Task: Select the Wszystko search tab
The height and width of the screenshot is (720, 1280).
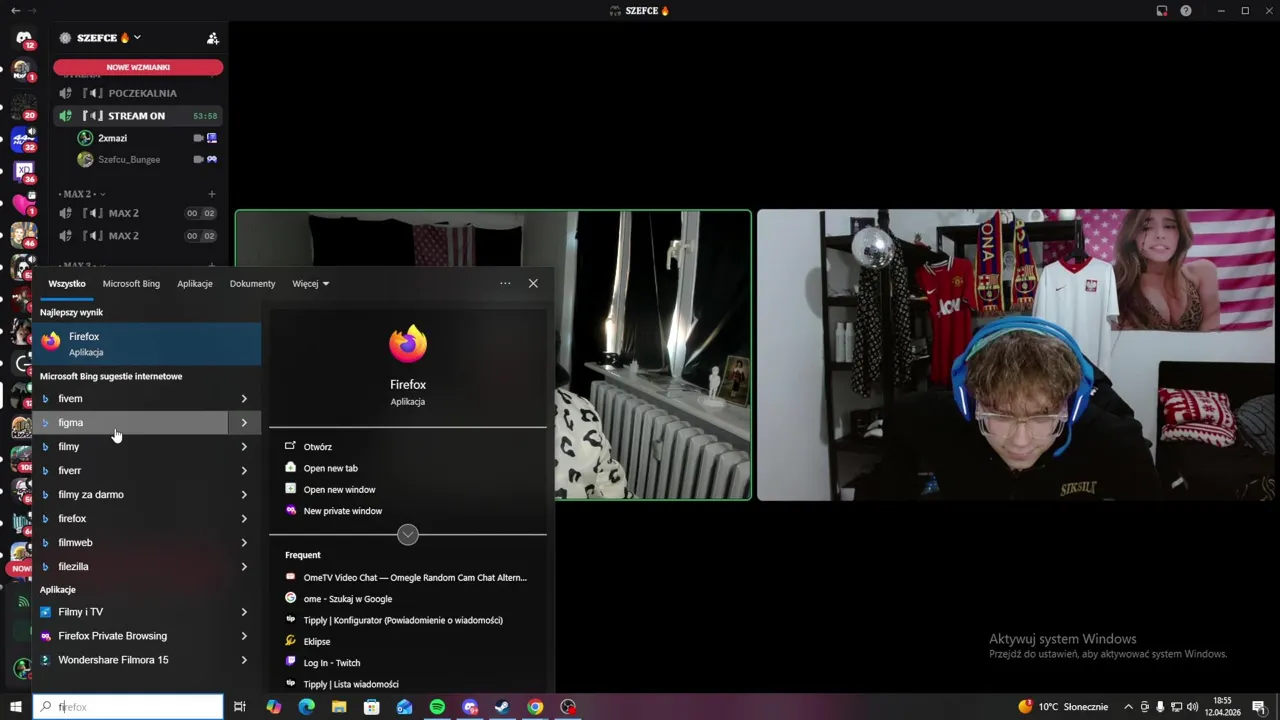Action: click(67, 284)
